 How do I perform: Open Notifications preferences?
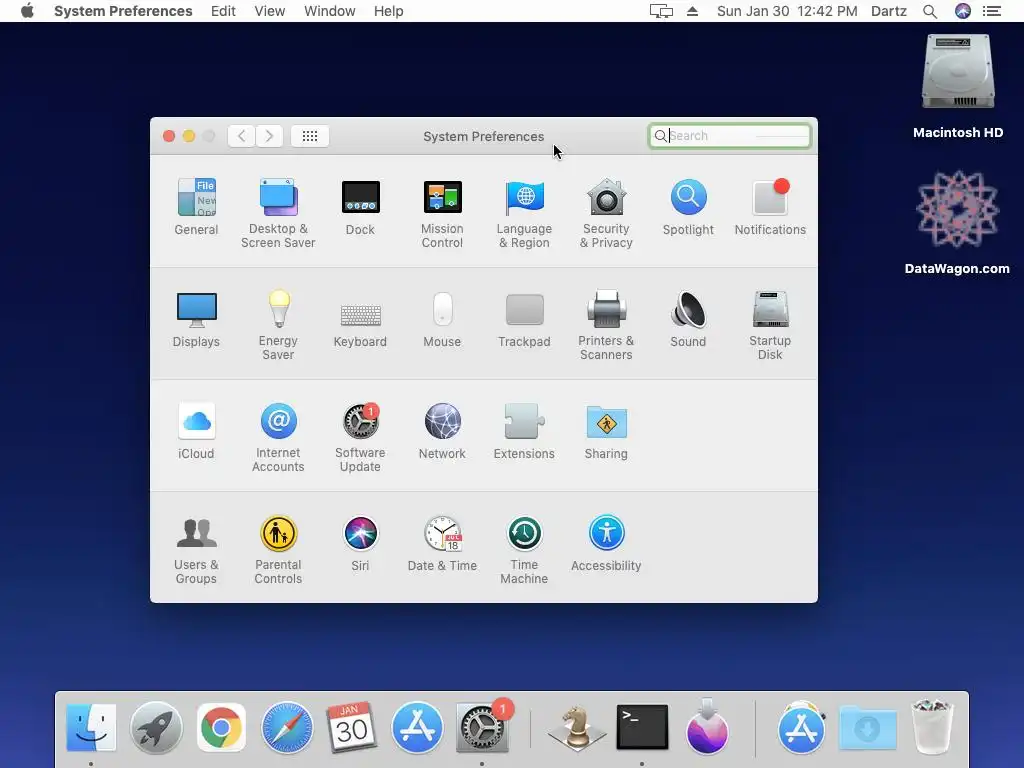[x=770, y=206]
